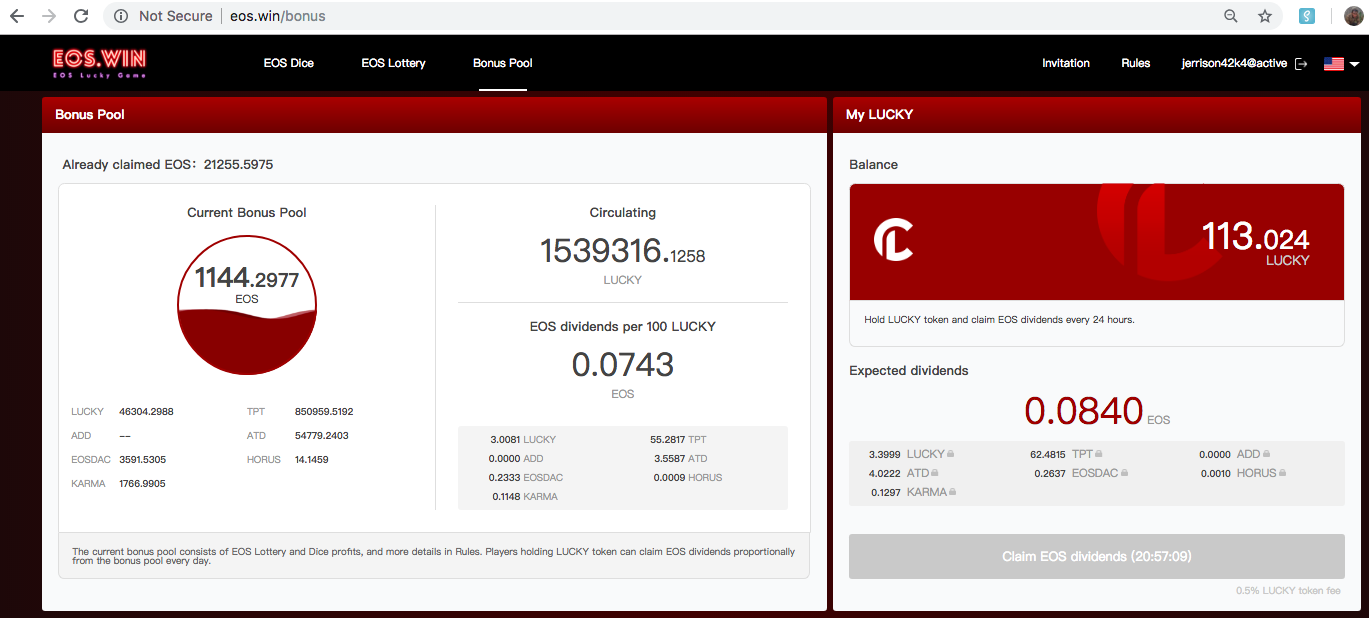
Task: Click the lock icon beside ATD dividend
Action: tap(937, 473)
